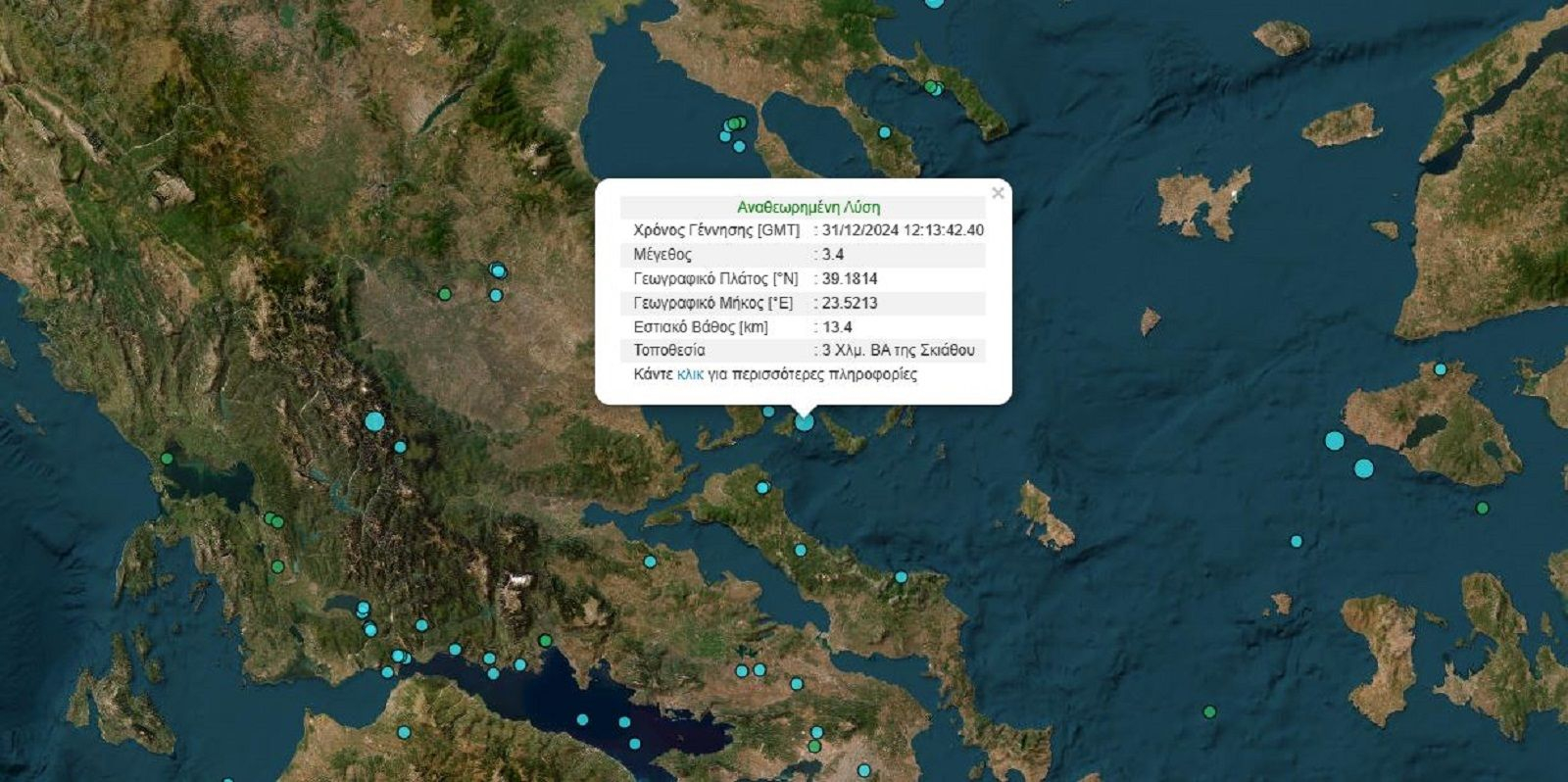Click the "Αναθεωρημένη Λύση" popup heading
The image size is (1568, 782).
click(x=808, y=207)
